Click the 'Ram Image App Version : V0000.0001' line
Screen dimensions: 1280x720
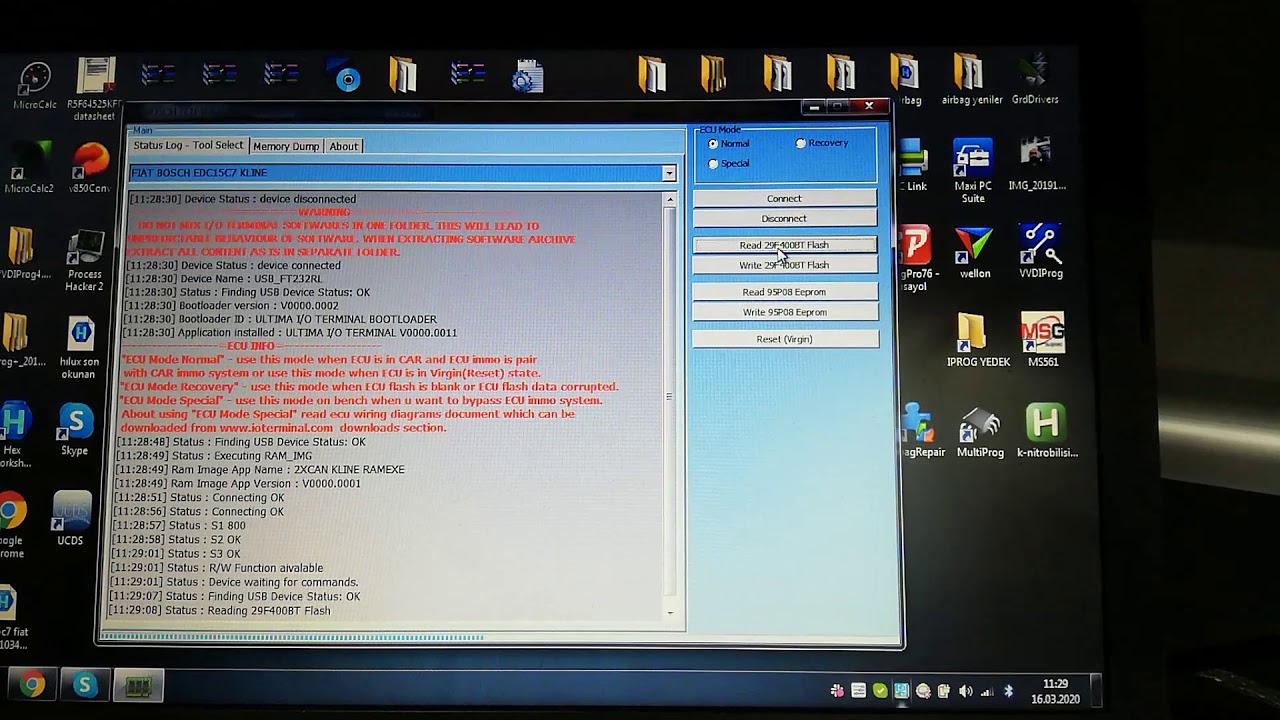(237, 484)
